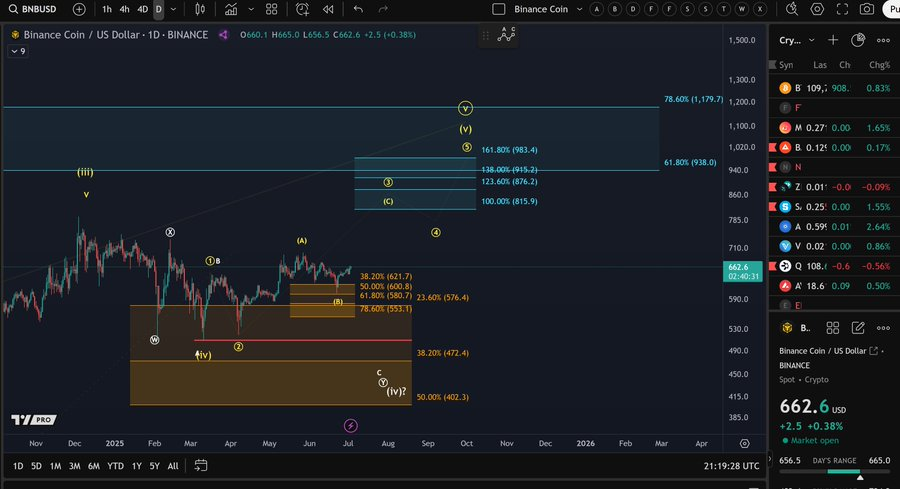Open the candlestick chart style menu

(x=200, y=9)
